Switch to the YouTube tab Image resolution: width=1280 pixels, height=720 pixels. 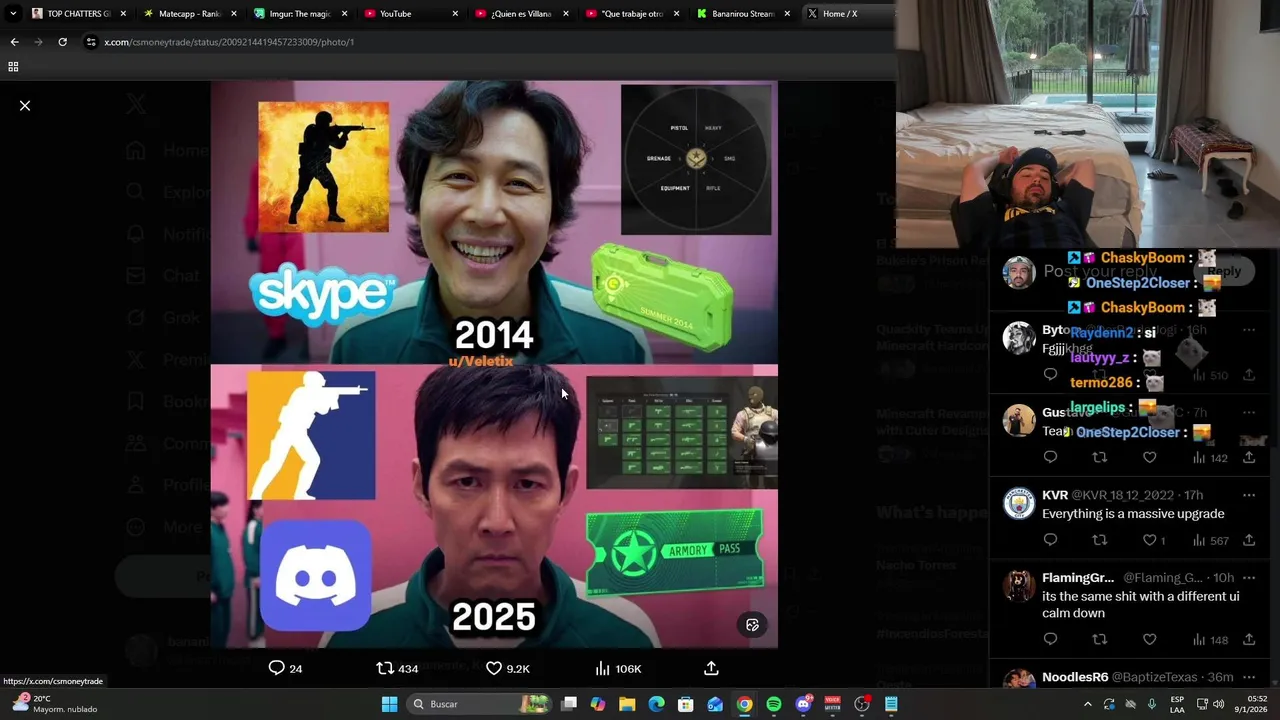[x=411, y=14]
